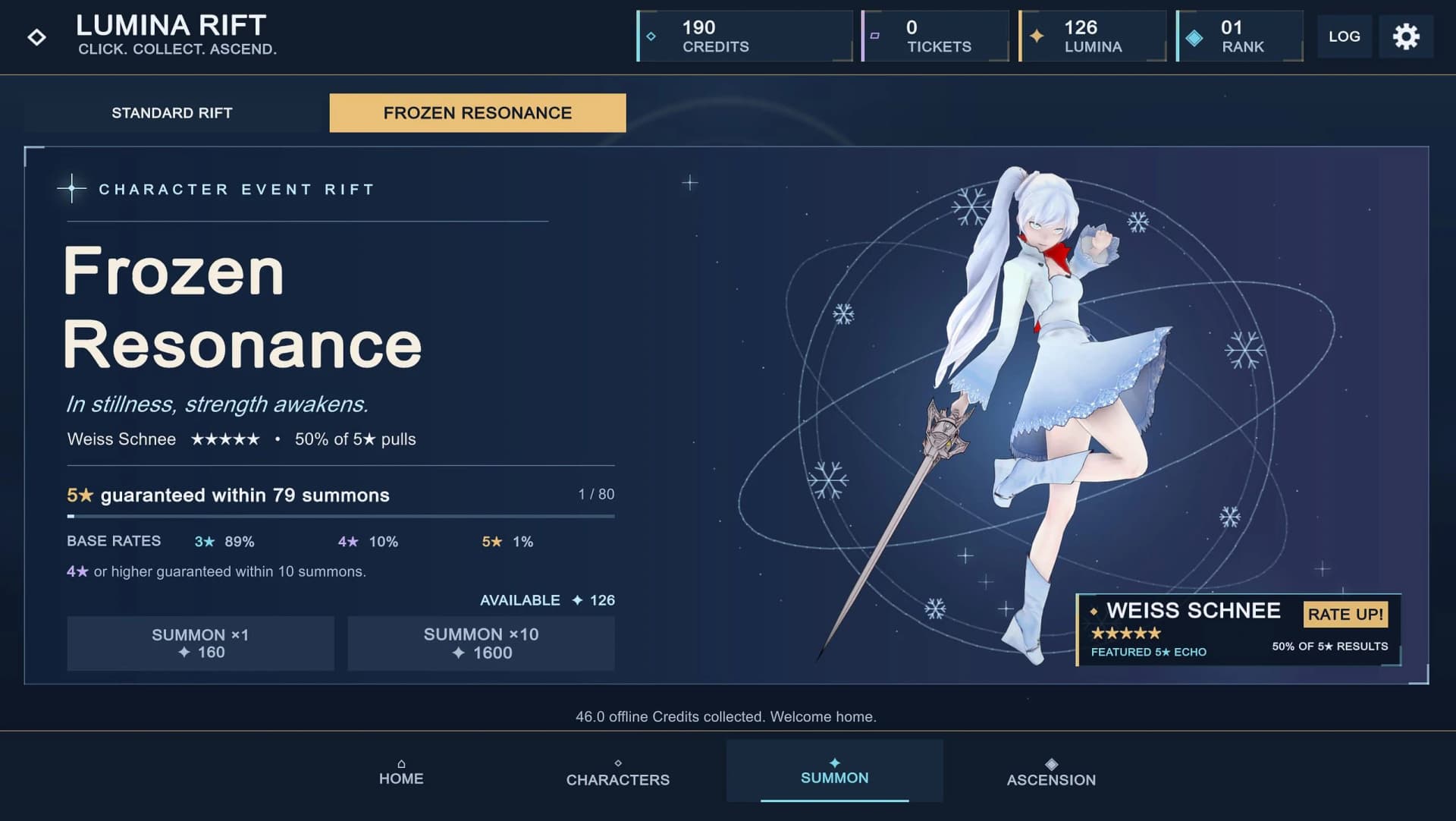Click the 190 Credits counter
The image size is (1456, 821).
745,36
